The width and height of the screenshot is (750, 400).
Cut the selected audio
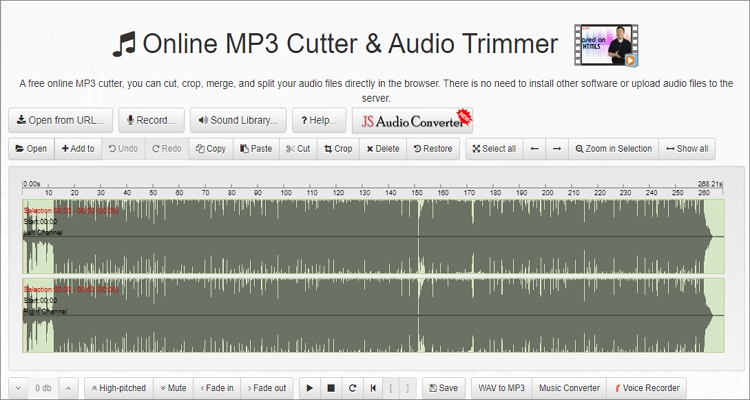(298, 149)
